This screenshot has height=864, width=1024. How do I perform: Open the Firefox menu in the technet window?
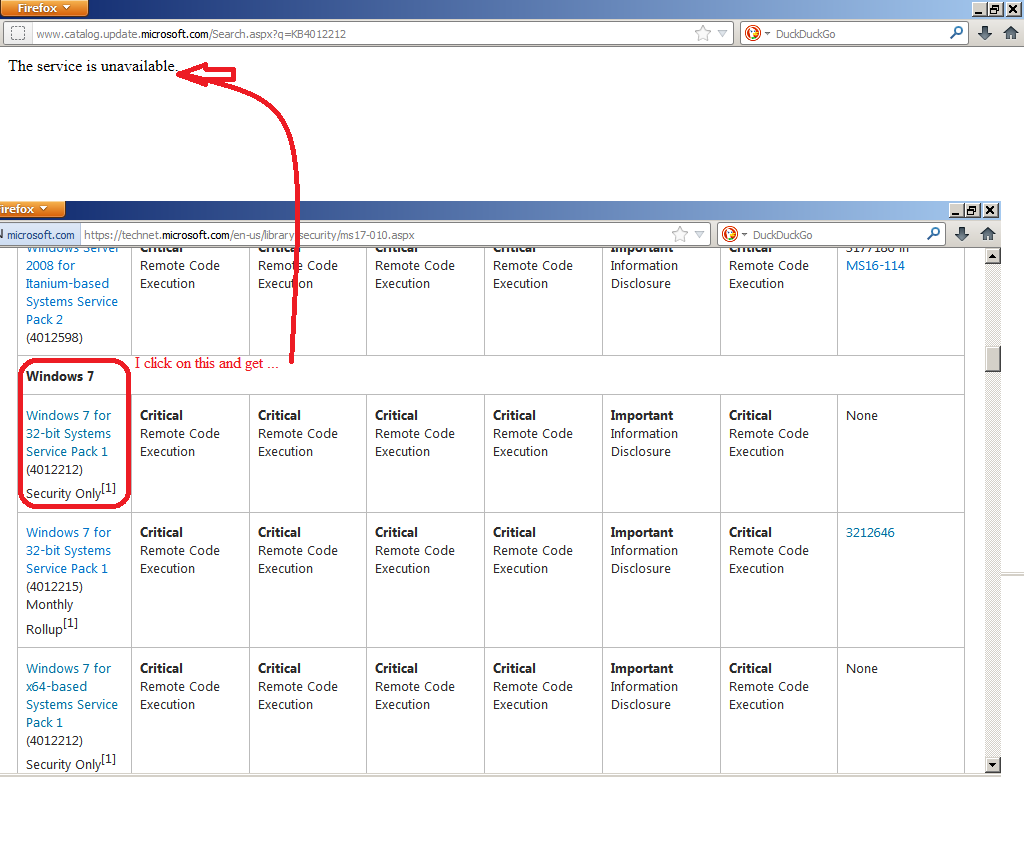pyautogui.click(x=31, y=209)
